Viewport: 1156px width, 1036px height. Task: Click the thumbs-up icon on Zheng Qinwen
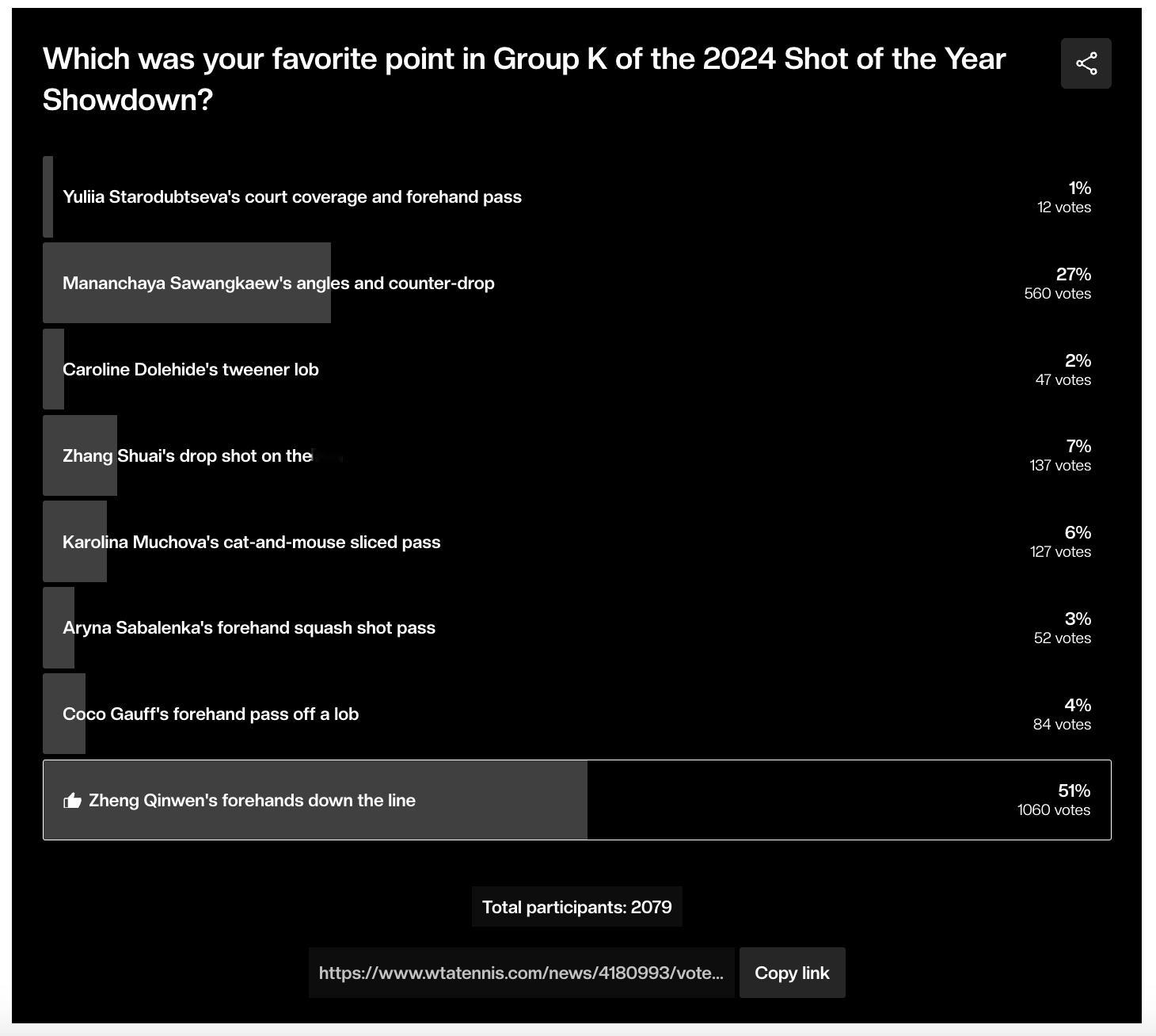[72, 800]
